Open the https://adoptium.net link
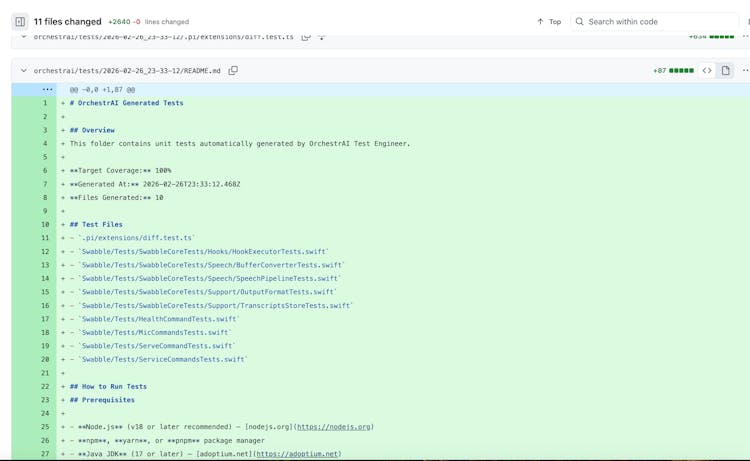 pos(297,454)
